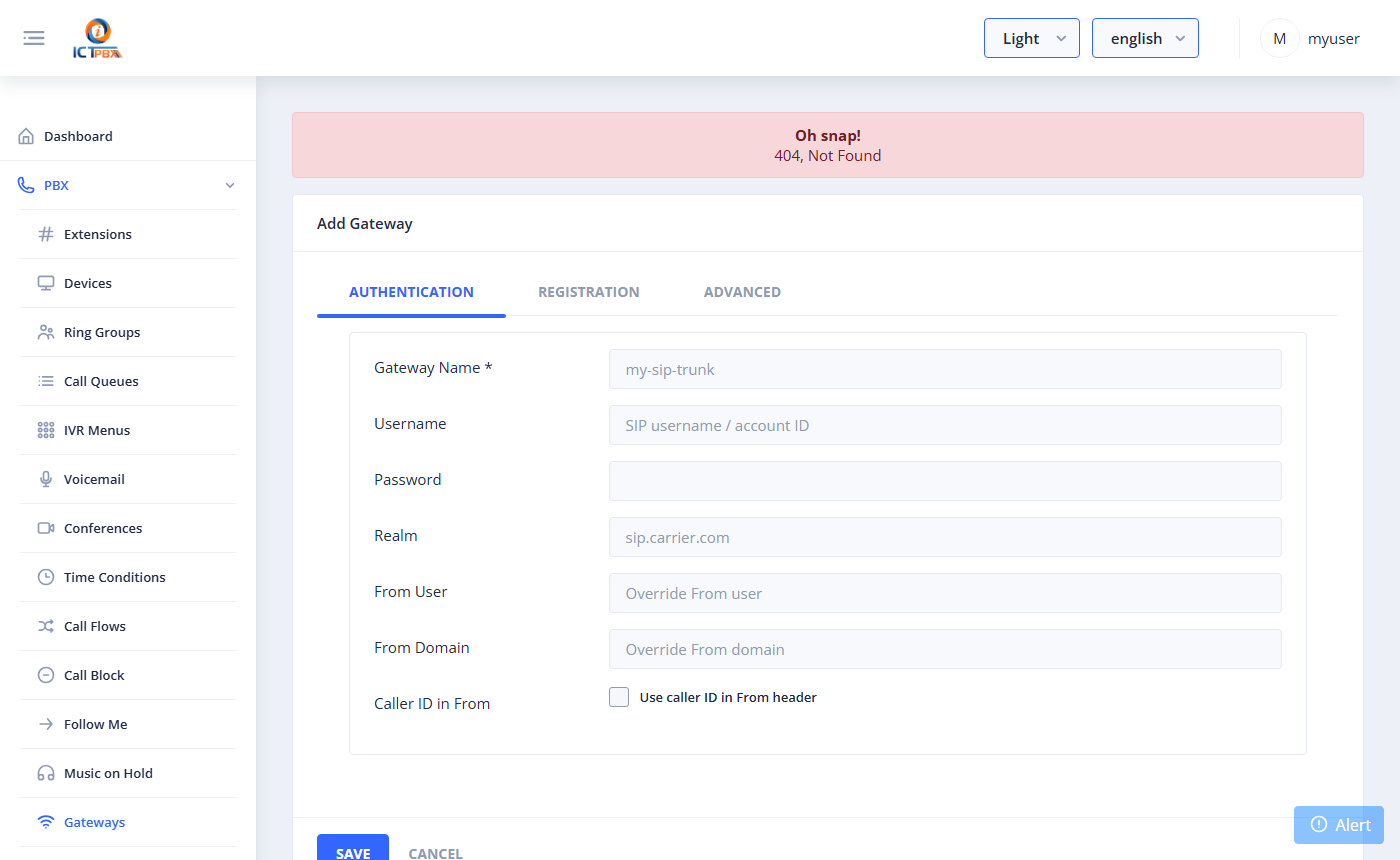Go to the Call Flows page
Screen dimensions: 1400x860
[128, 626]
